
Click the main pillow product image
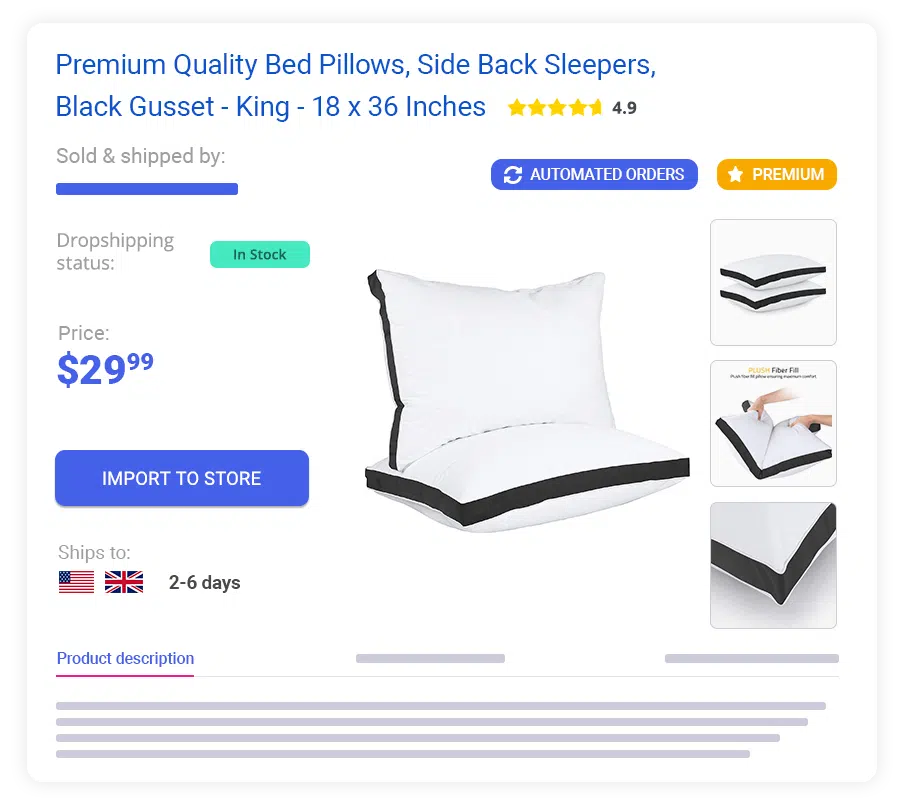[527, 399]
